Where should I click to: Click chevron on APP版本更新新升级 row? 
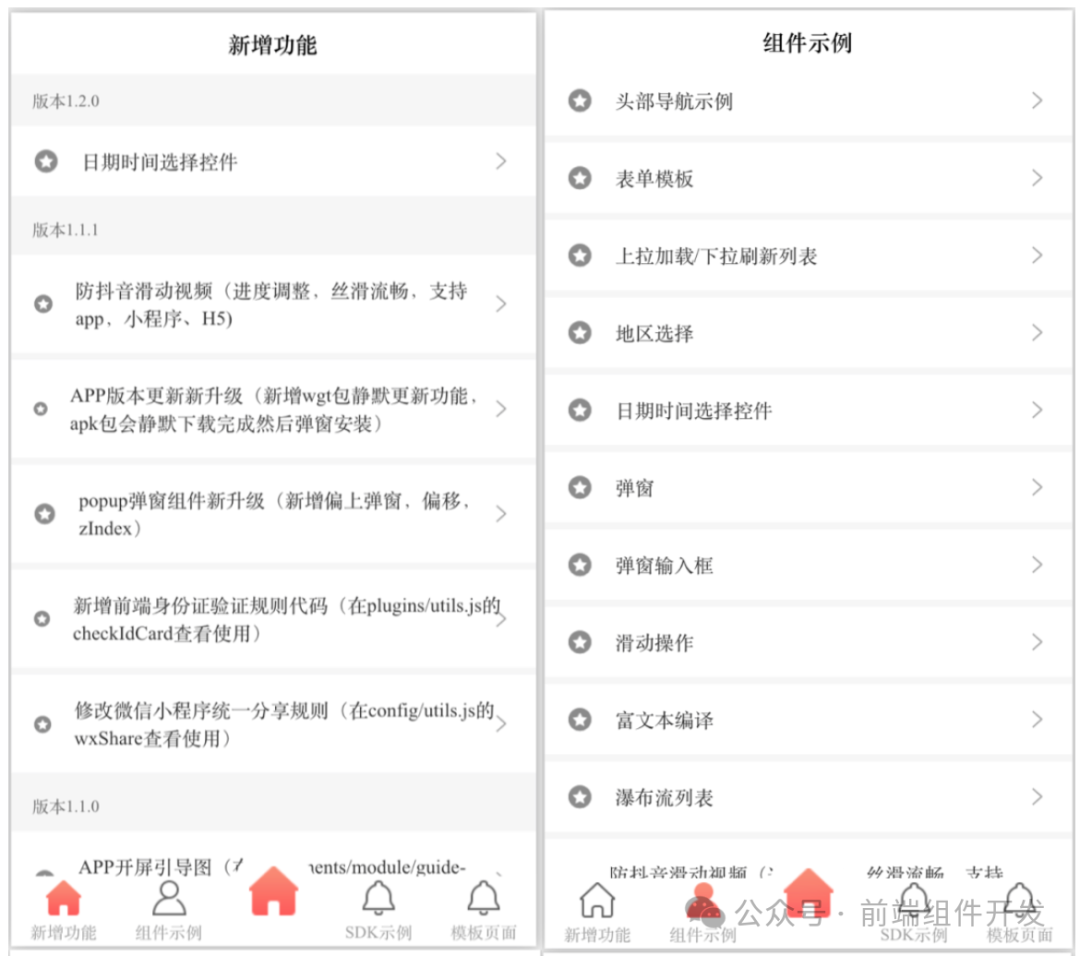coord(501,408)
